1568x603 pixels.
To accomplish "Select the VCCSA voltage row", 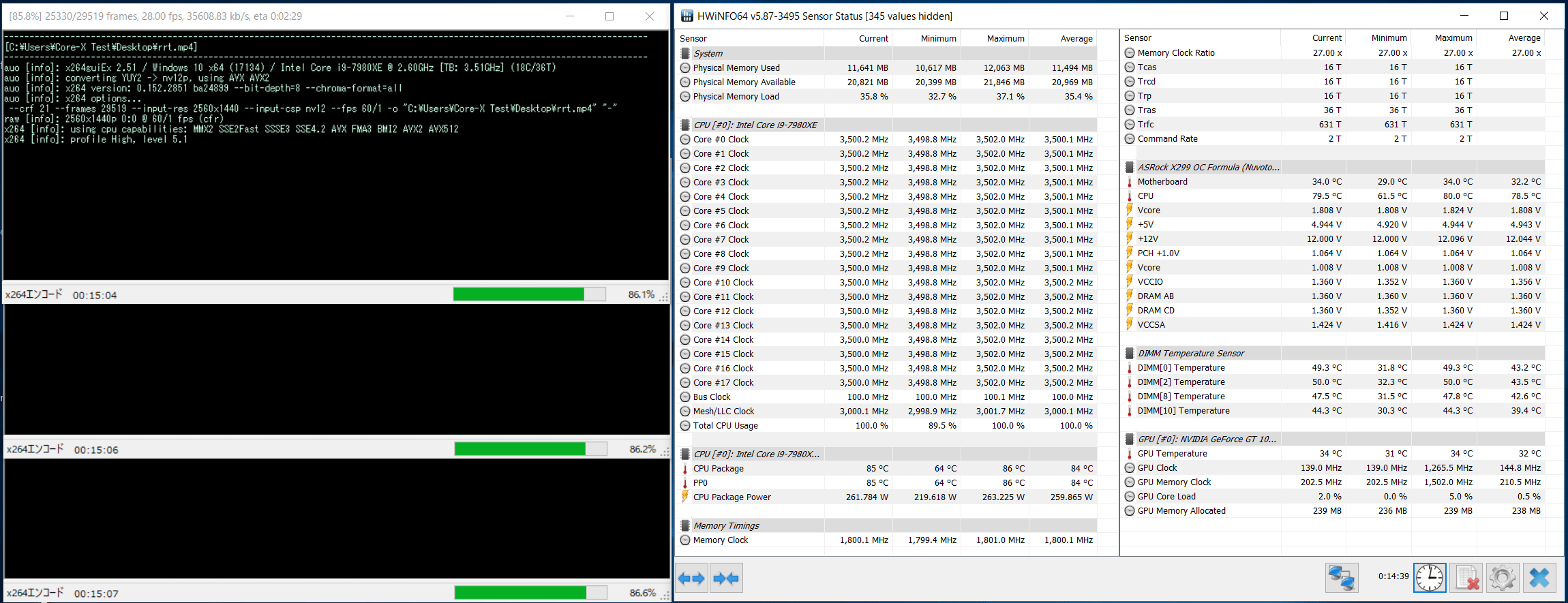I will (1333, 324).
